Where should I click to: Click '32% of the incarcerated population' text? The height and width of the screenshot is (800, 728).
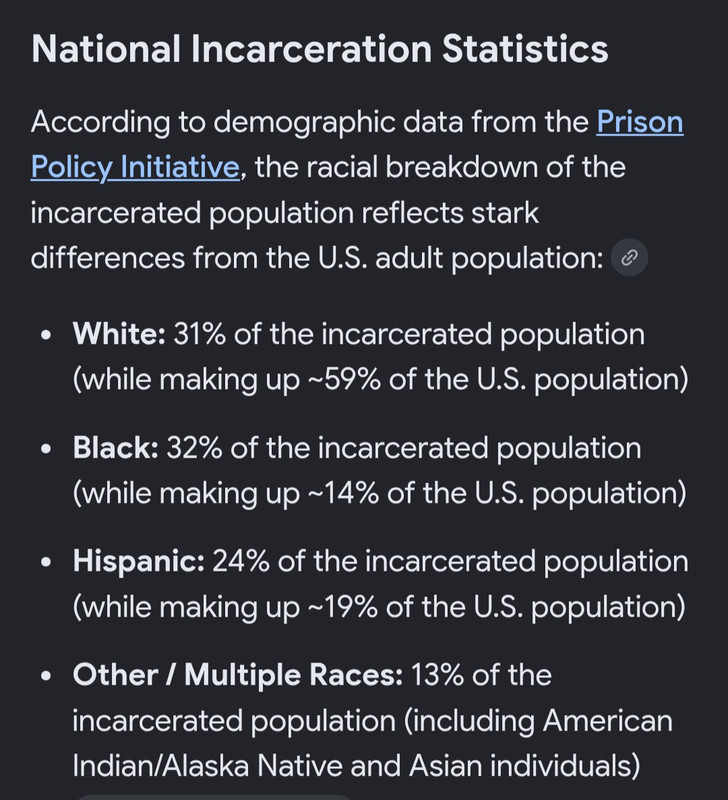tap(404, 448)
